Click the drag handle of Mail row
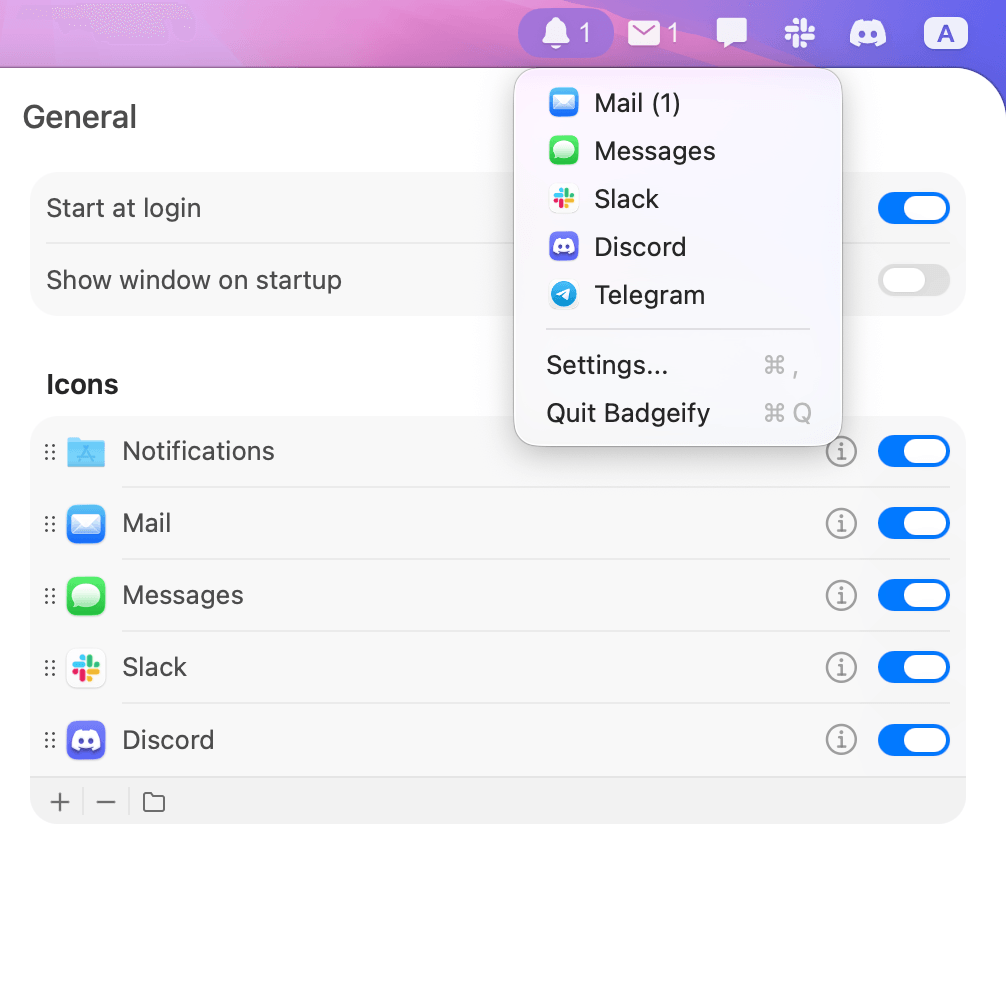1006x1006 pixels. click(x=50, y=524)
